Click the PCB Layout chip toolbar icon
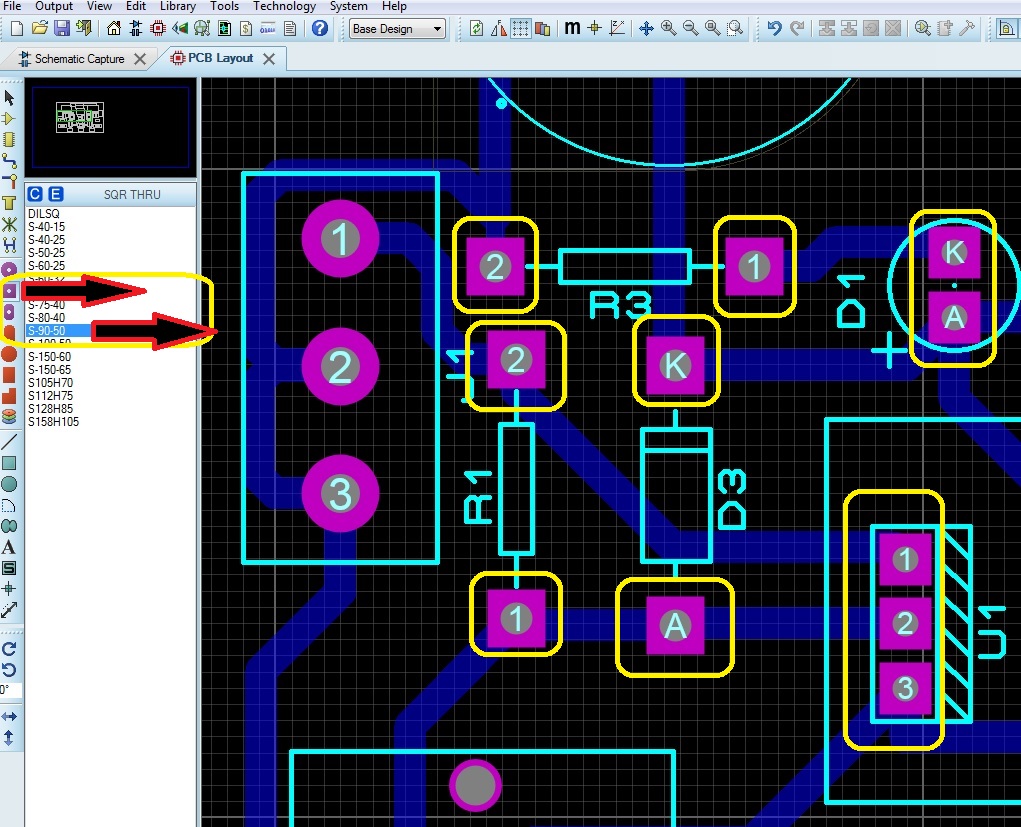Image resolution: width=1021 pixels, height=827 pixels. pyautogui.click(x=158, y=28)
